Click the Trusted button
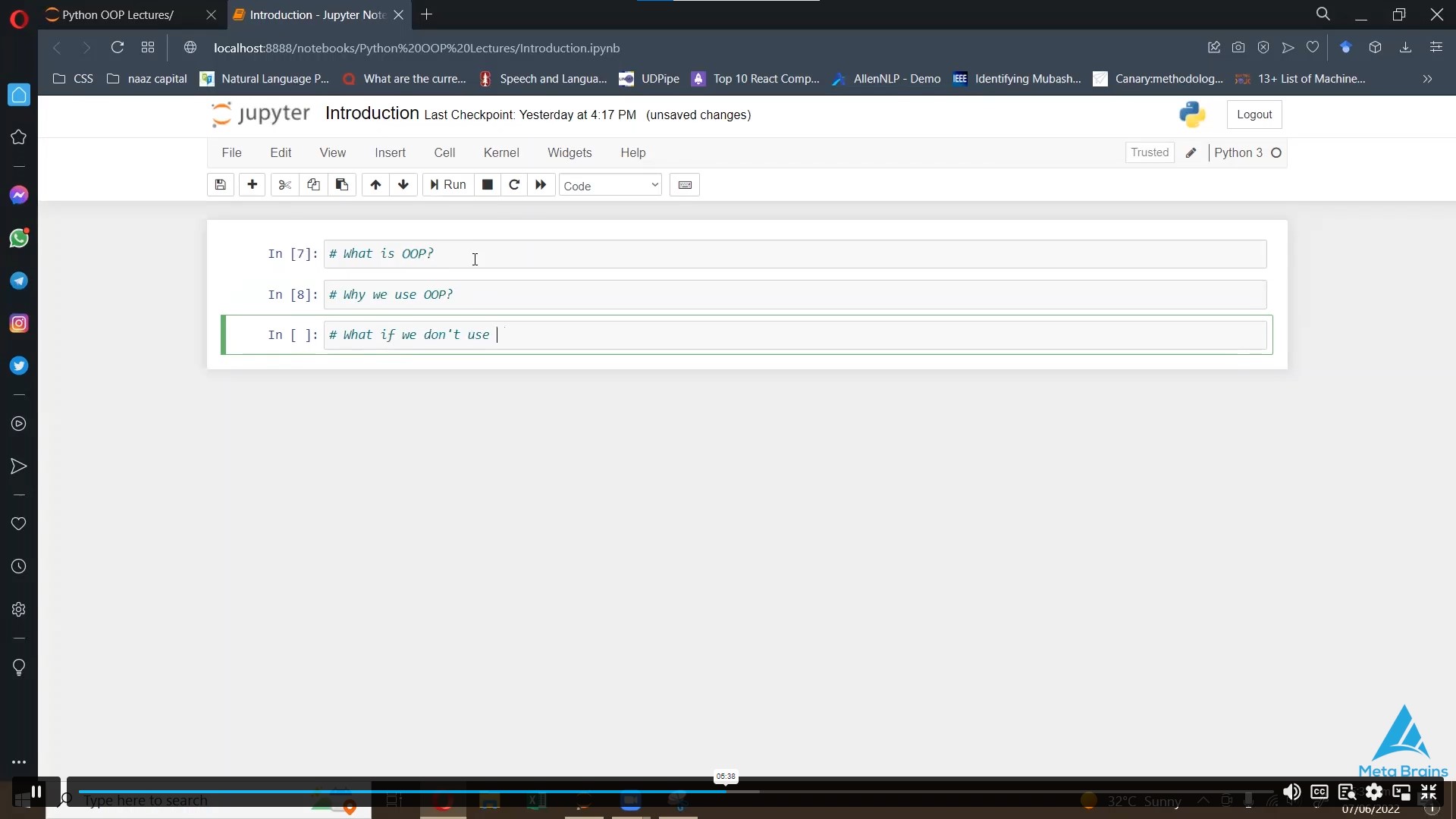The height and width of the screenshot is (819, 1456). pos(1149,152)
